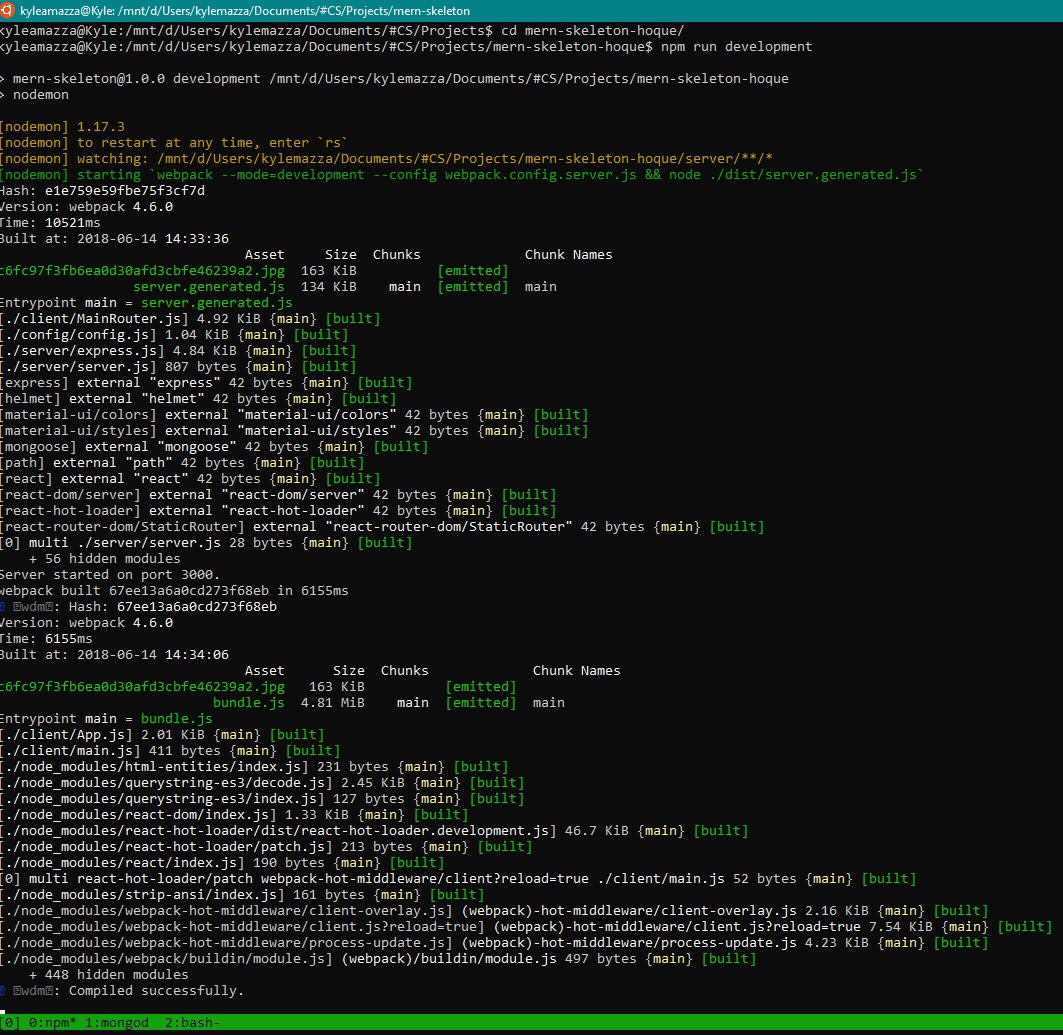1063x1035 pixels.
Task: Click '[./server/express.js]' module line
Action: point(178,350)
